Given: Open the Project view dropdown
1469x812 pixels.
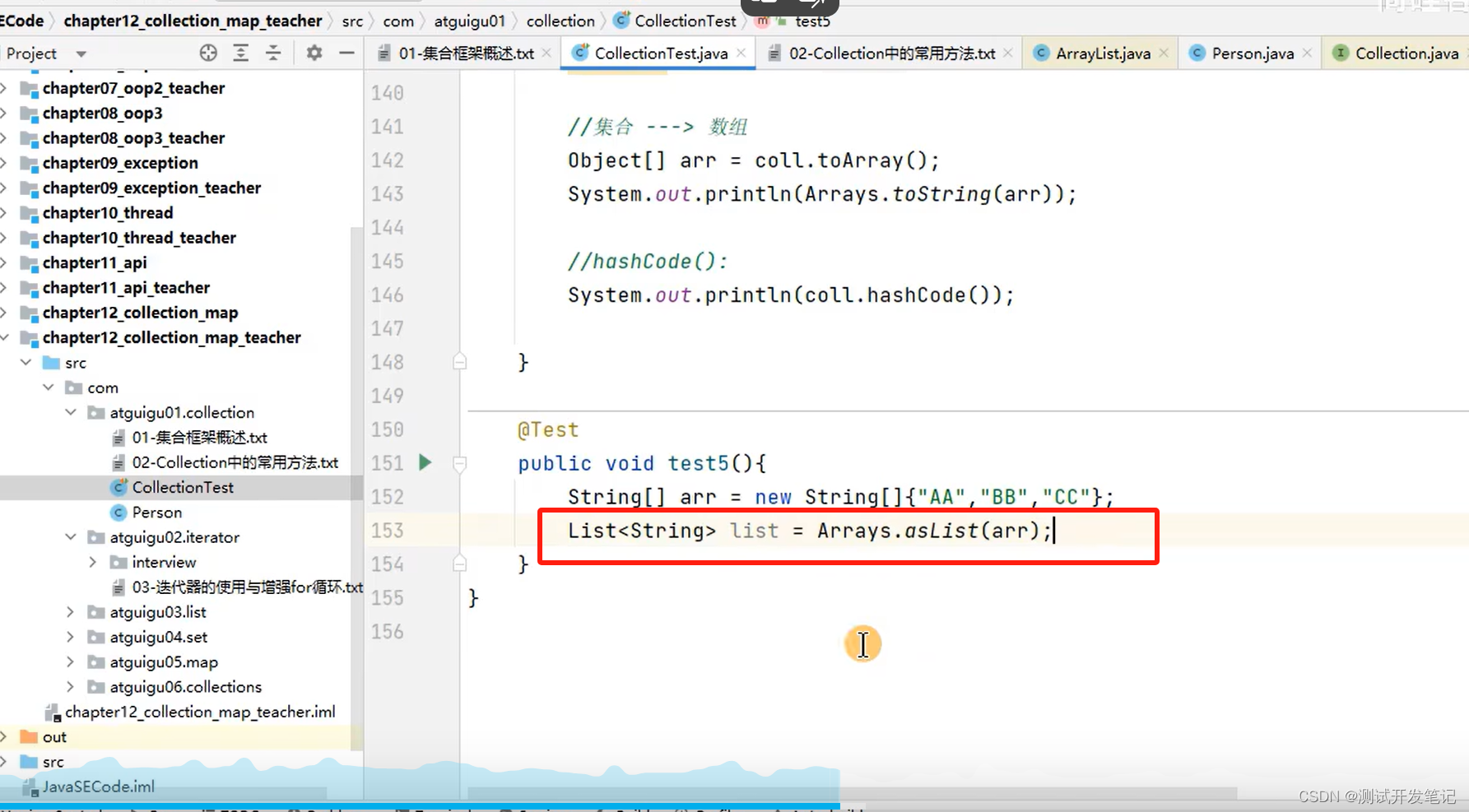Looking at the screenshot, I should point(81,53).
